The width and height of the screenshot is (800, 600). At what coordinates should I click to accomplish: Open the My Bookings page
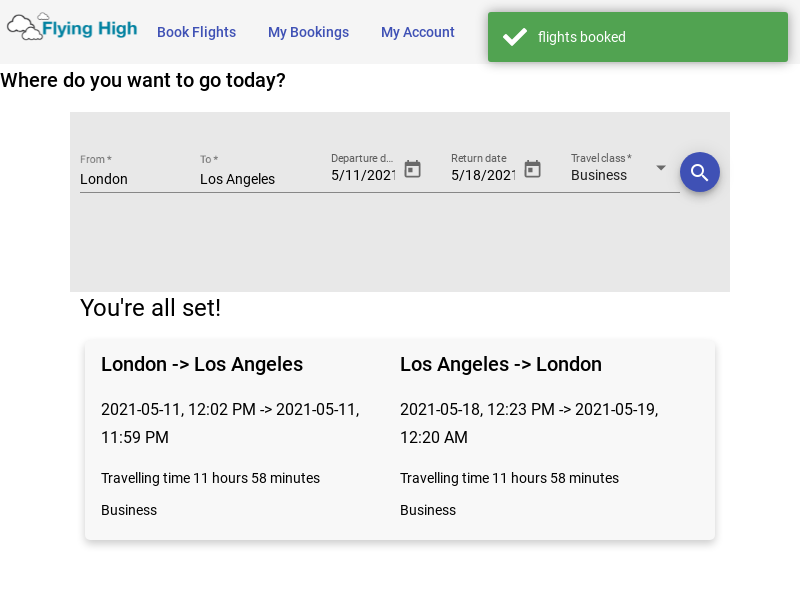308,32
